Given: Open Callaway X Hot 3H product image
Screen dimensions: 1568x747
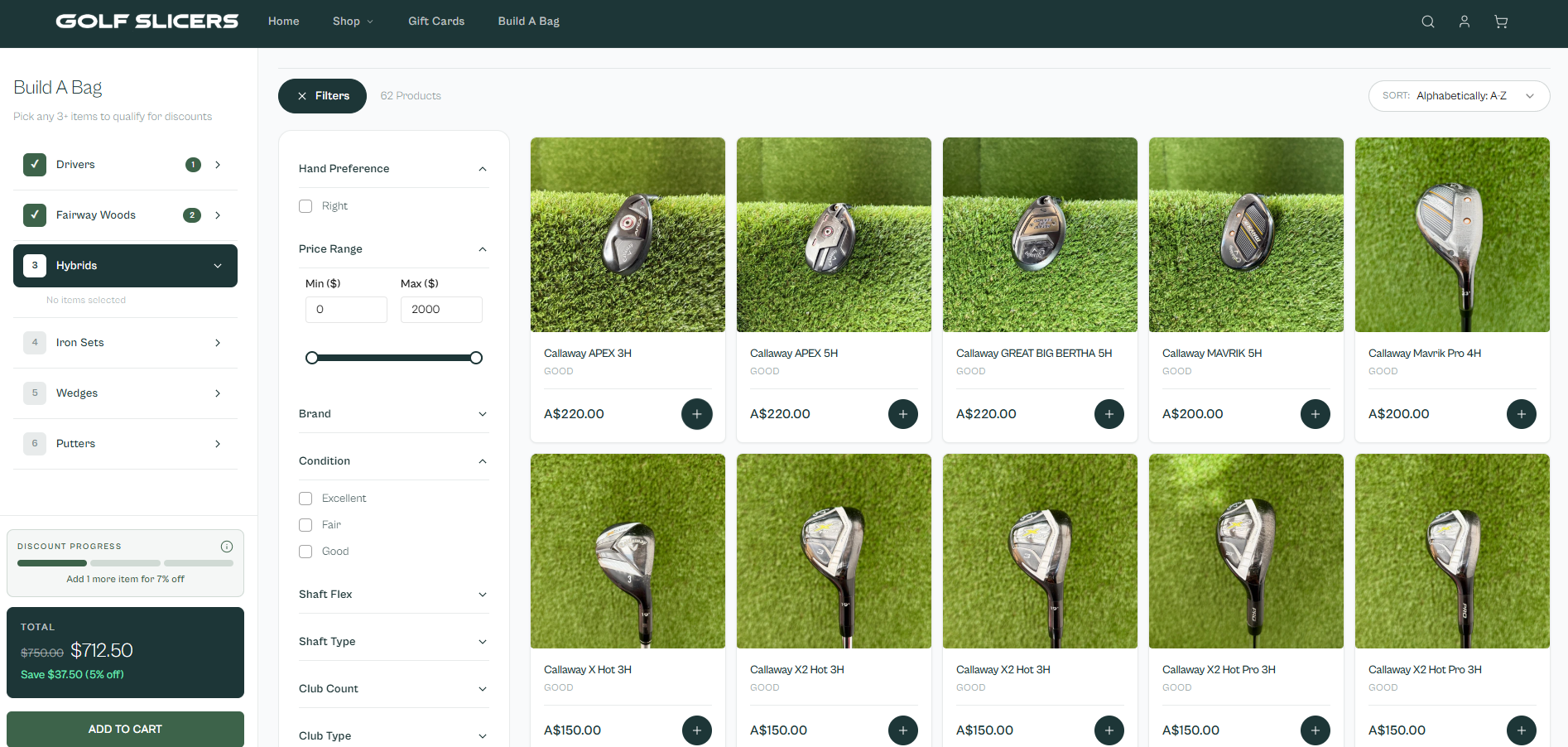Looking at the screenshot, I should [628, 552].
